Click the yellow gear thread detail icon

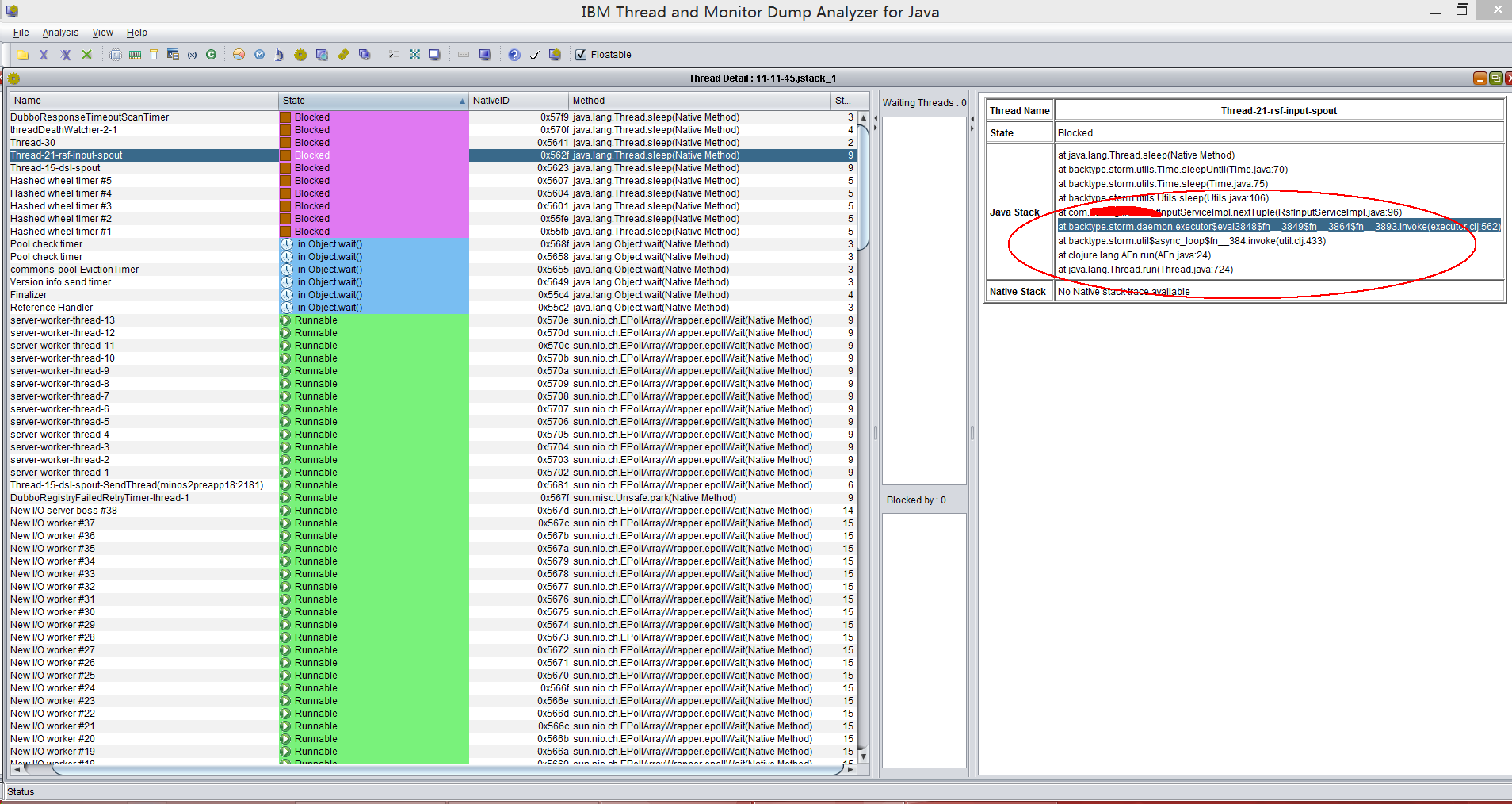(x=300, y=55)
